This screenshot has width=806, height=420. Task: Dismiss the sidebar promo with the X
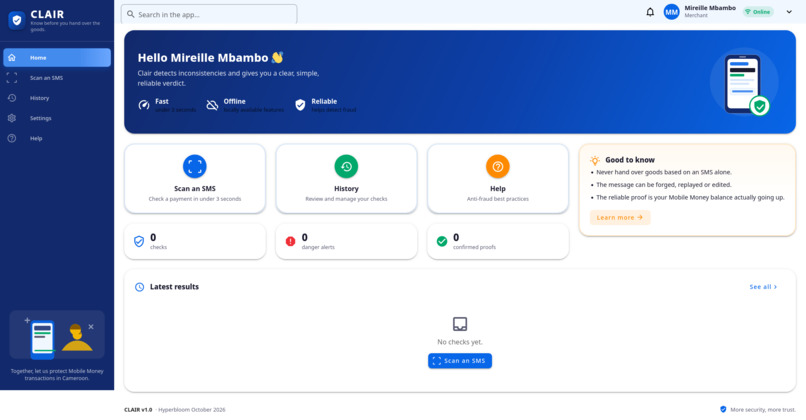pyautogui.click(x=91, y=326)
